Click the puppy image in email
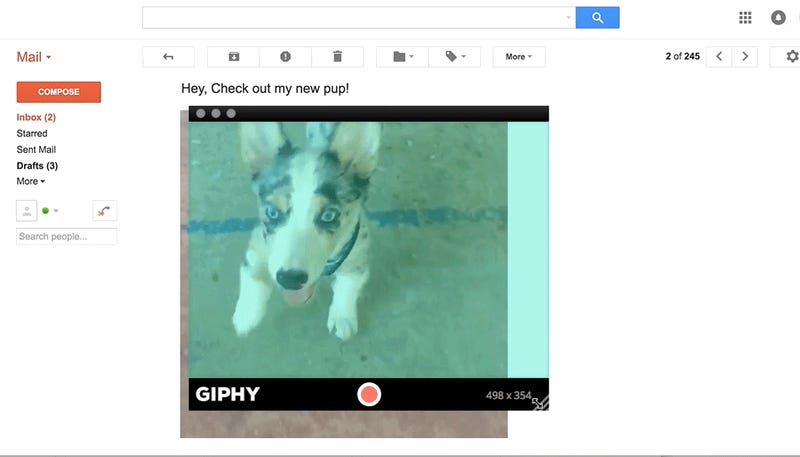 (x=344, y=273)
